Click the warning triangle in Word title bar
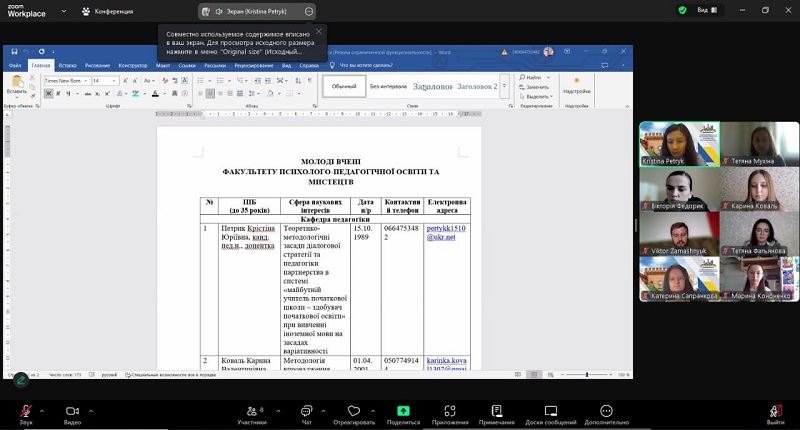 coord(504,52)
